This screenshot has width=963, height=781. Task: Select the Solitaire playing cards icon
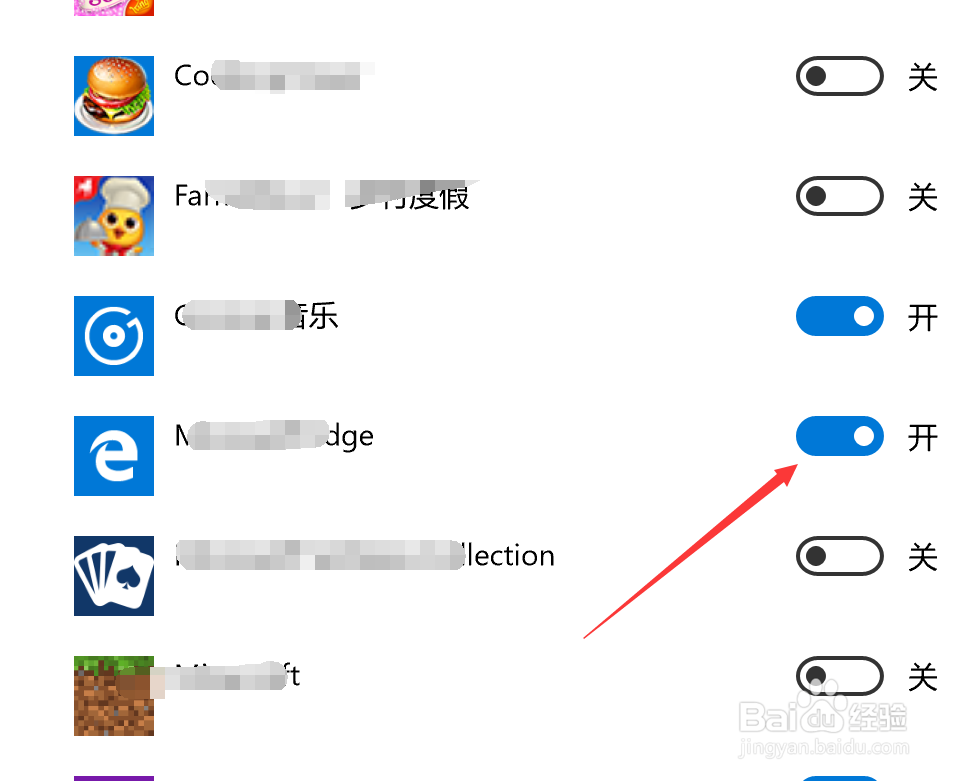coord(114,575)
